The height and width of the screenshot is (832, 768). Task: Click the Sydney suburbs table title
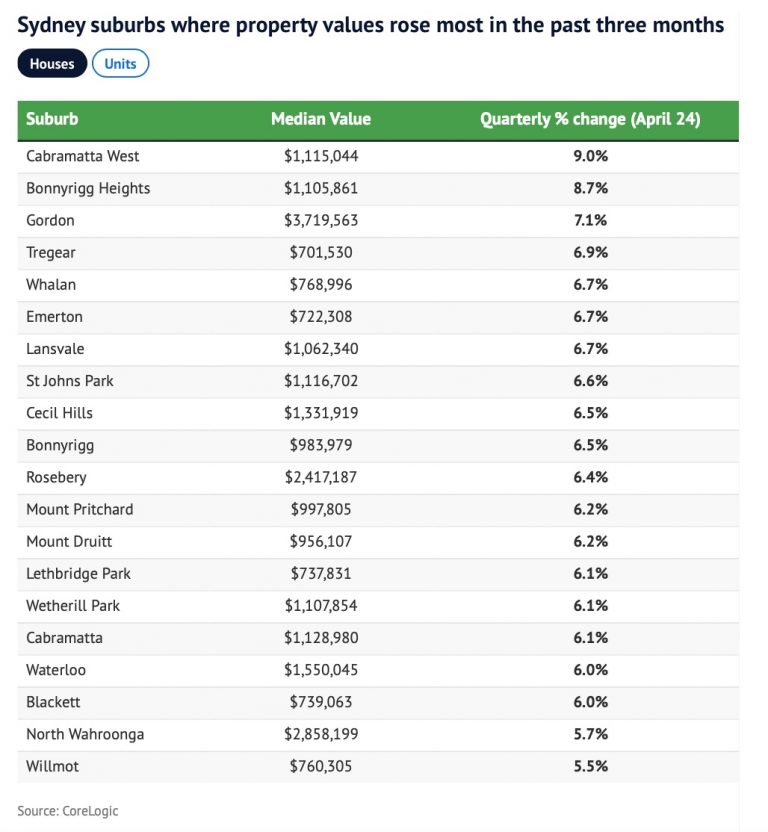[370, 25]
